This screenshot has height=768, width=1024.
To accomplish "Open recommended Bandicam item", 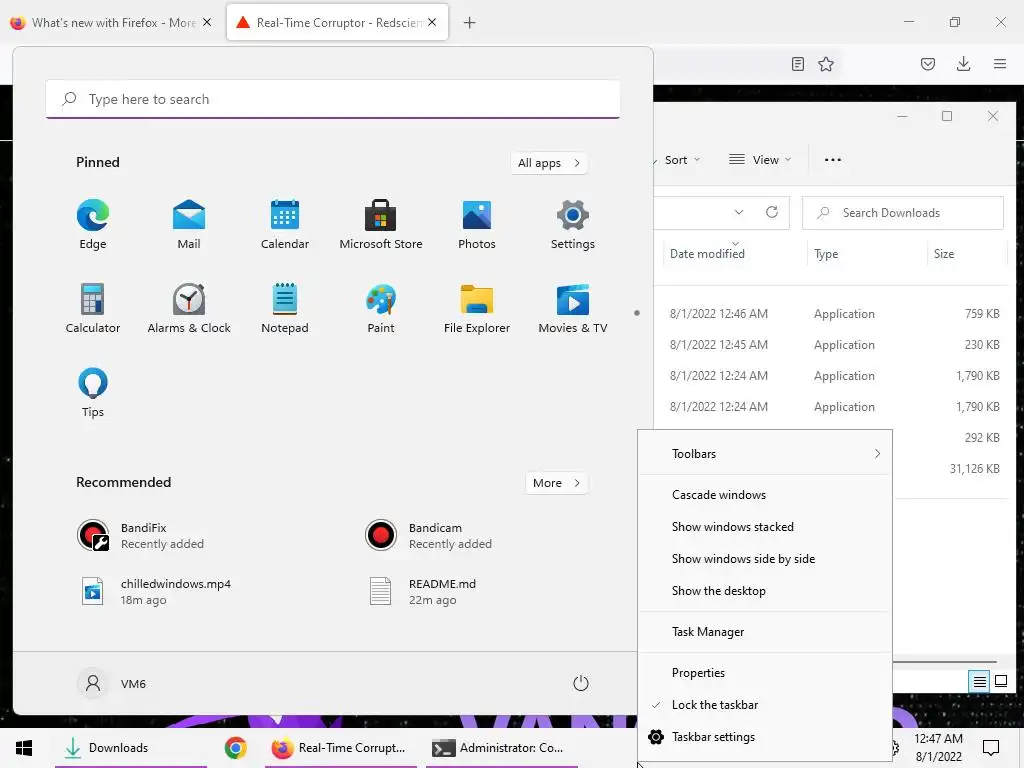I will coord(428,536).
